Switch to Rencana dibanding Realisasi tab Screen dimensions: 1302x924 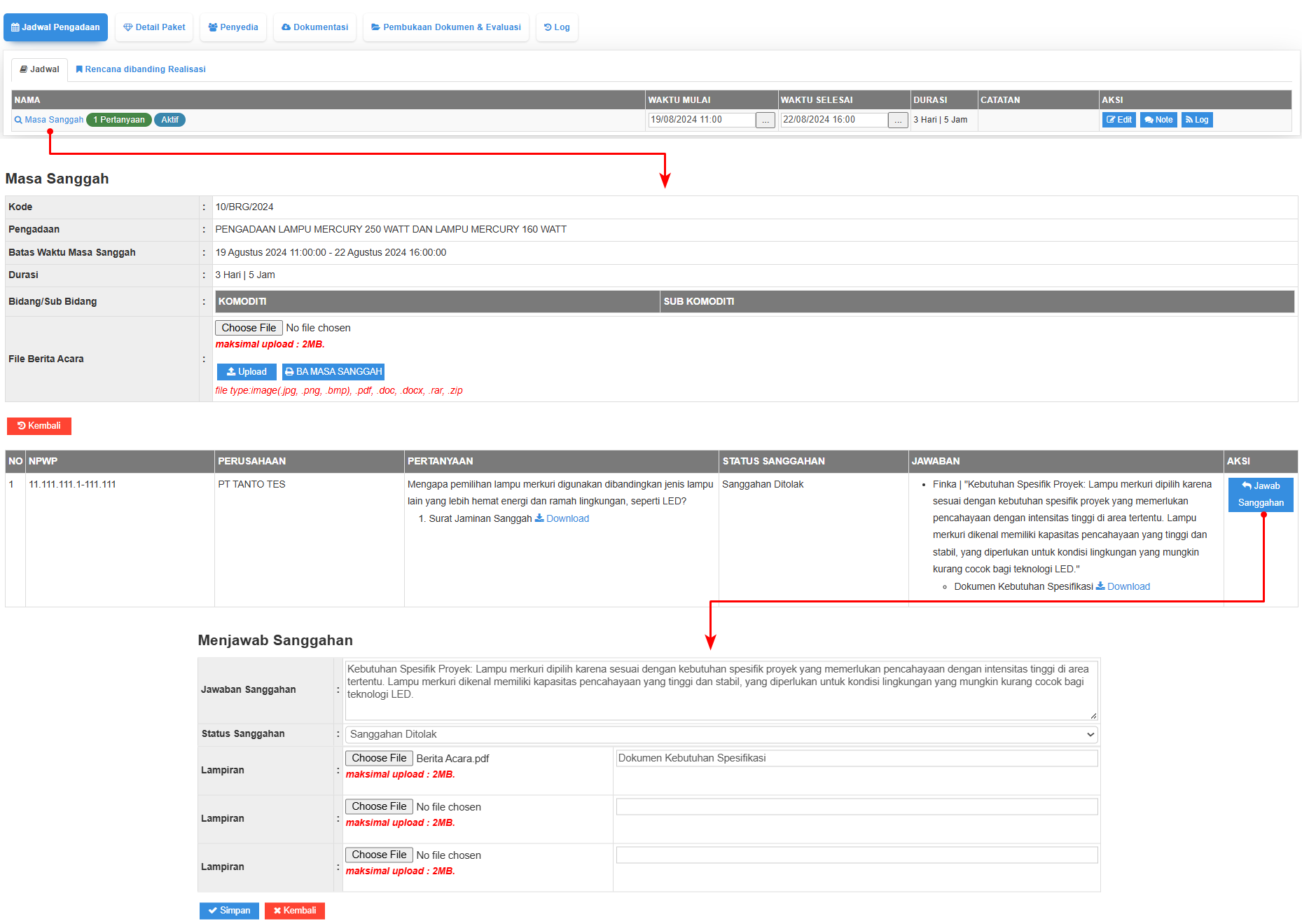pyautogui.click(x=141, y=69)
